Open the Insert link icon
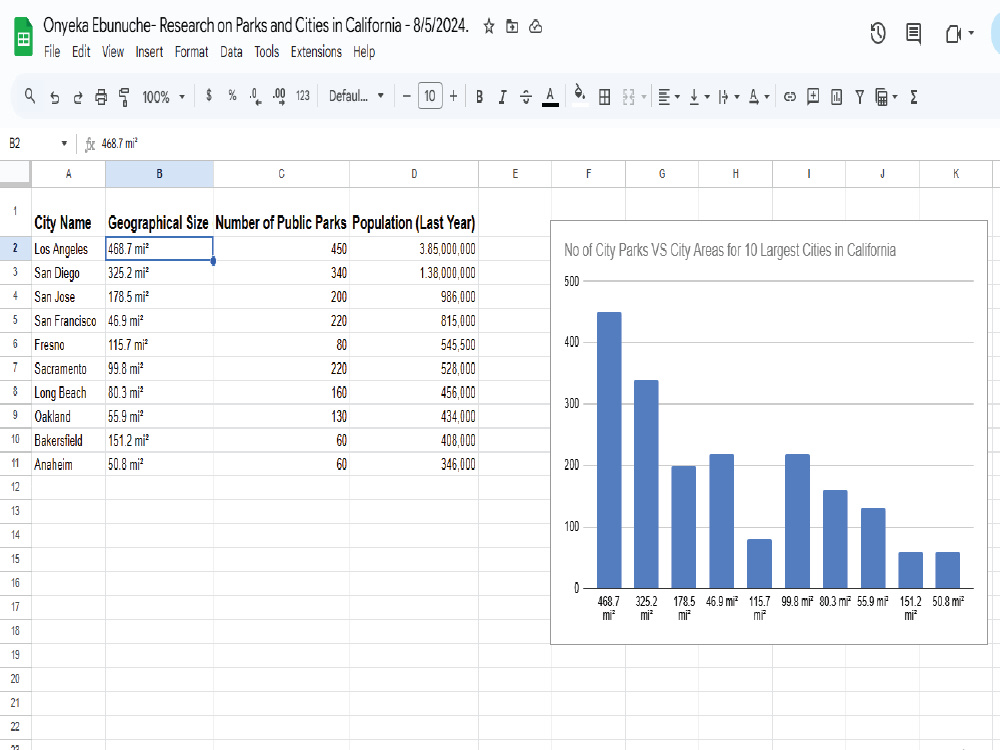Screen dimensions: 1000x750 (x=789, y=96)
